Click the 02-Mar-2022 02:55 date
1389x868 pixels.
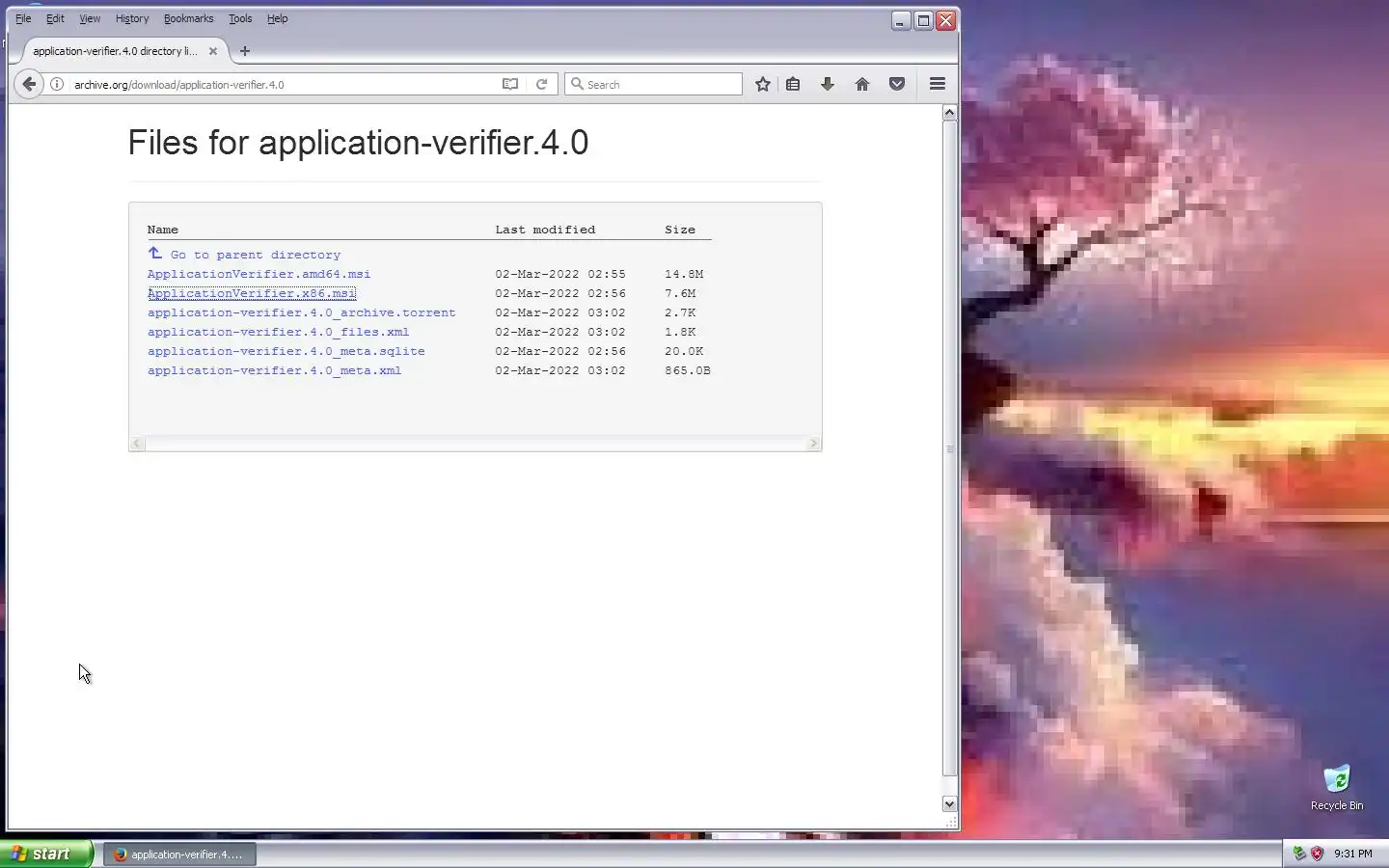(x=560, y=274)
